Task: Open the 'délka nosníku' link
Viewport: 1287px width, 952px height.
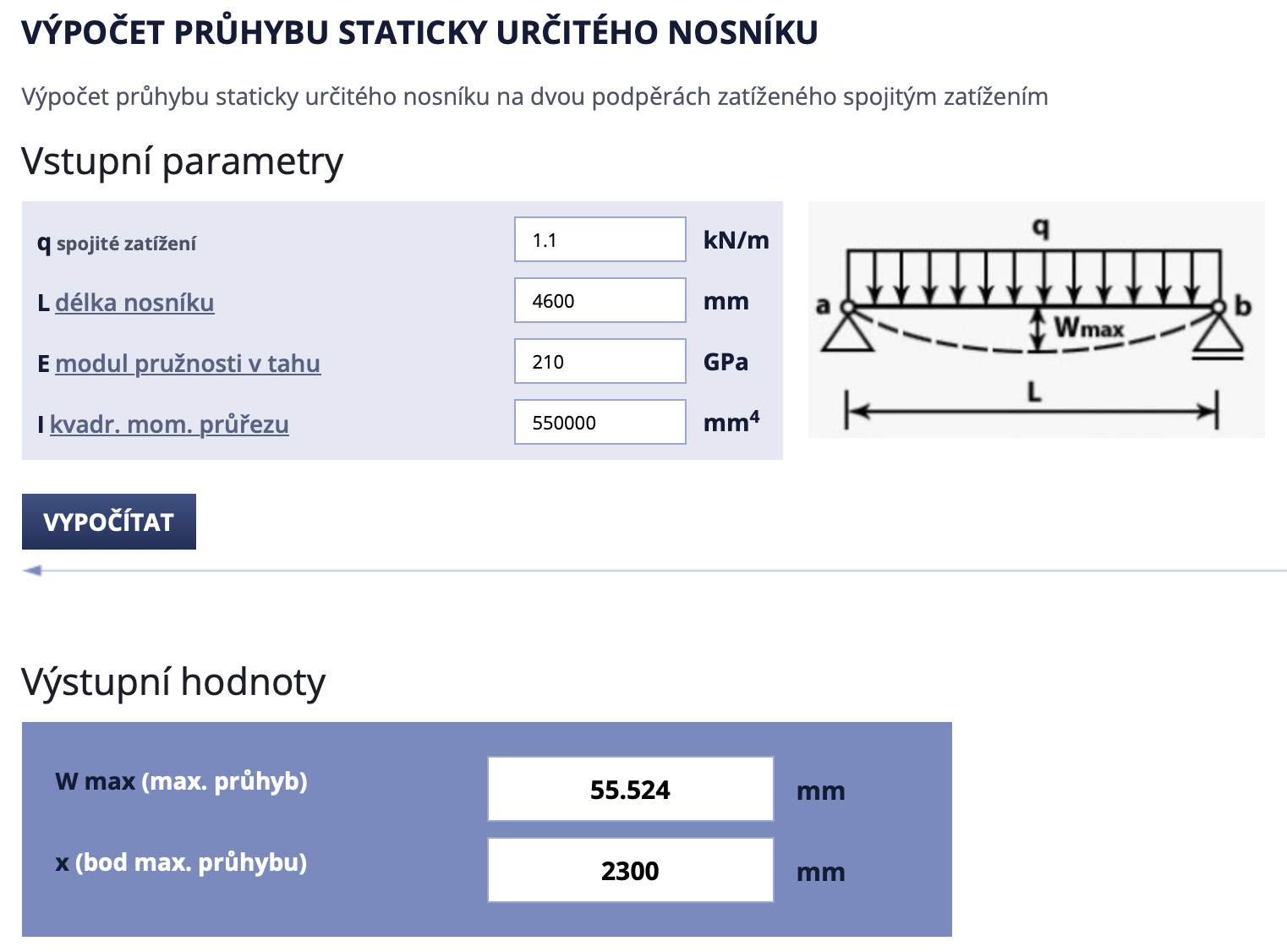Action: click(134, 303)
